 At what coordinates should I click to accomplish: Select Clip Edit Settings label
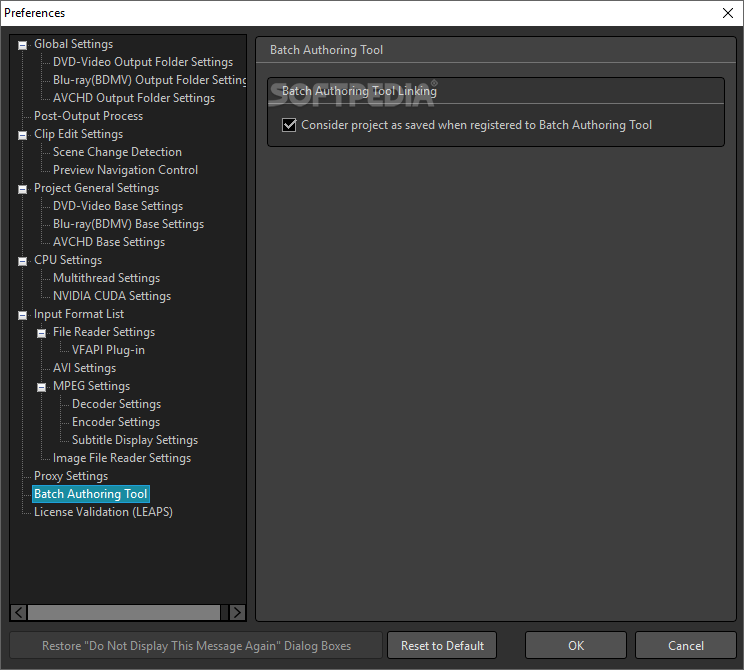point(78,134)
